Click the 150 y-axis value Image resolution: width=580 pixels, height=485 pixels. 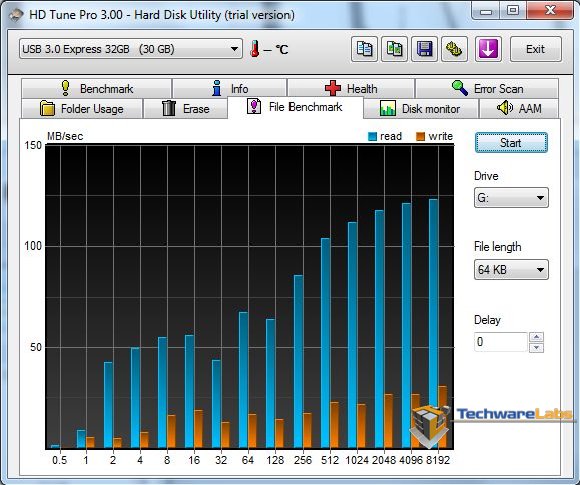pos(33,145)
